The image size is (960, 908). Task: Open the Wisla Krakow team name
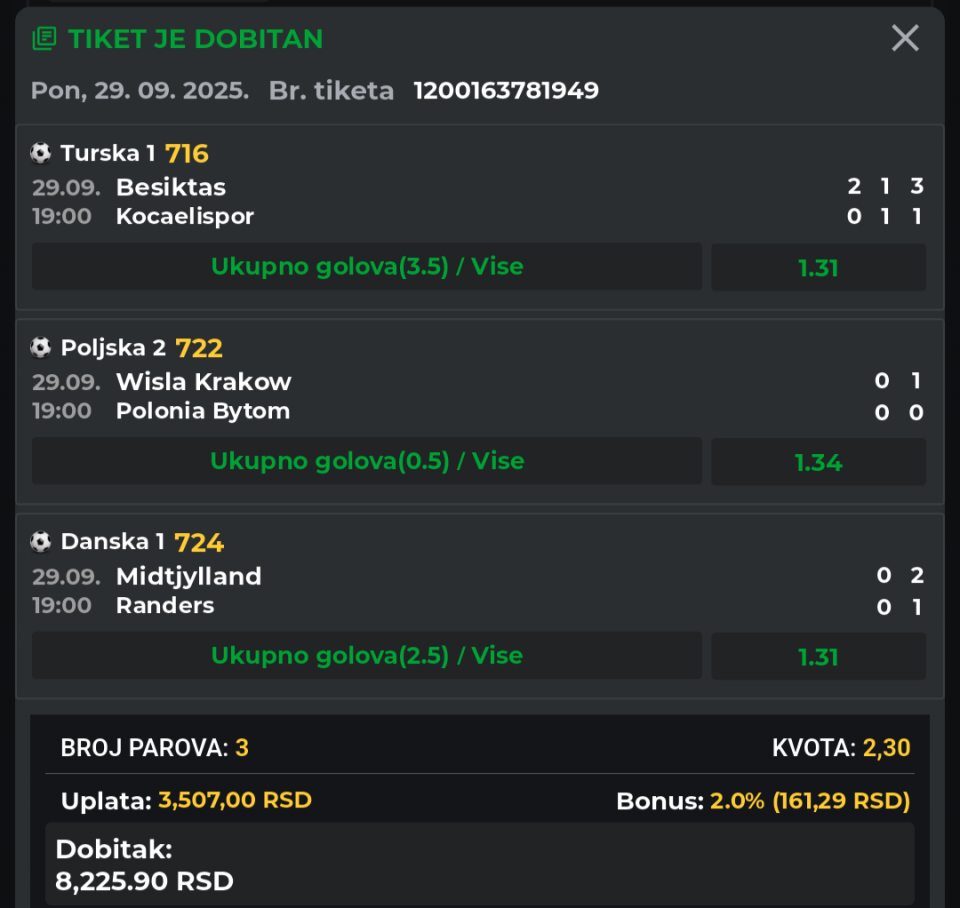pos(204,381)
